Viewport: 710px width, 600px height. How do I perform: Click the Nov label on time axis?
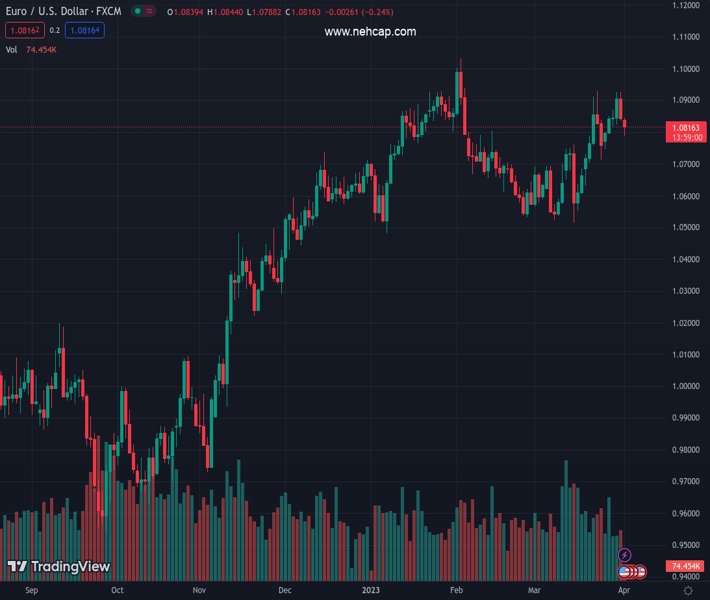click(199, 591)
